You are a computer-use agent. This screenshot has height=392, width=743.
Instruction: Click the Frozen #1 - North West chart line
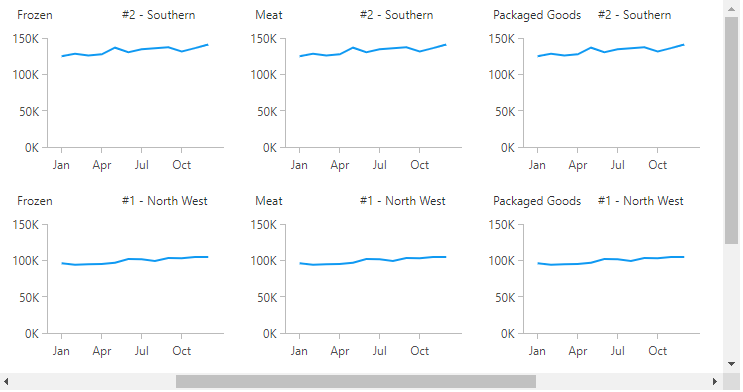(x=135, y=260)
